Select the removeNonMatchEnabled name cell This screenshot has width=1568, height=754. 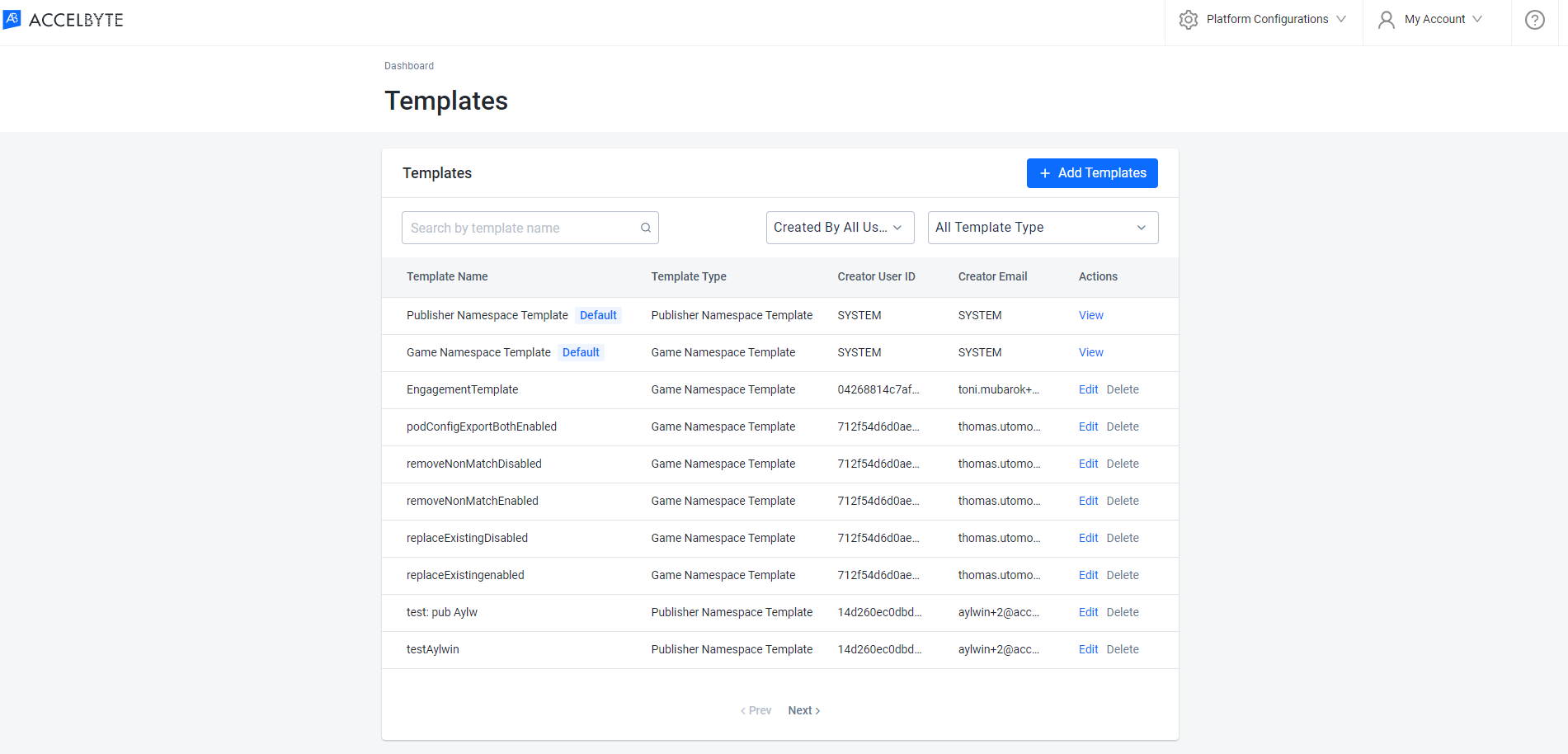pos(473,501)
